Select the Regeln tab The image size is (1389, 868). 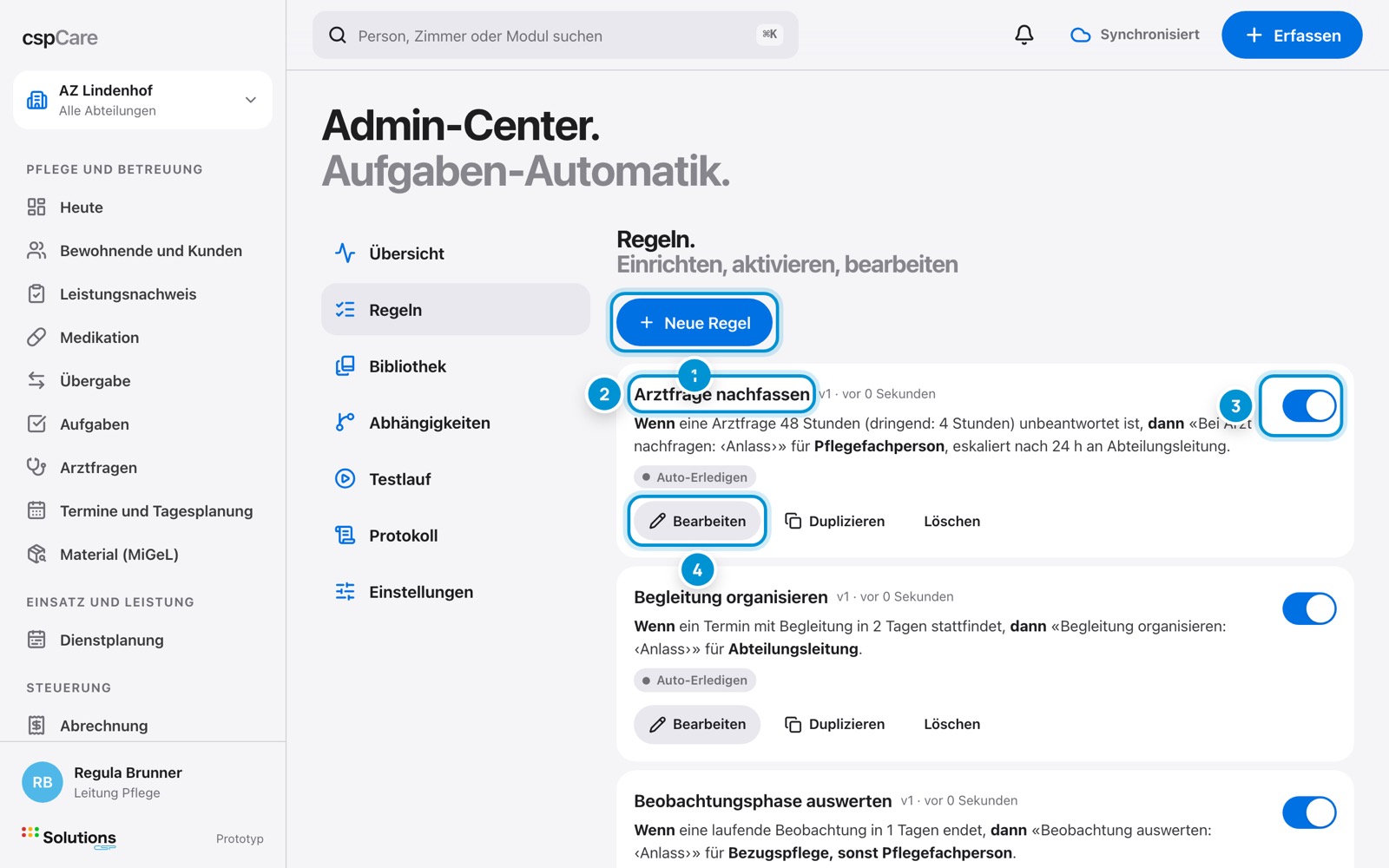455,310
